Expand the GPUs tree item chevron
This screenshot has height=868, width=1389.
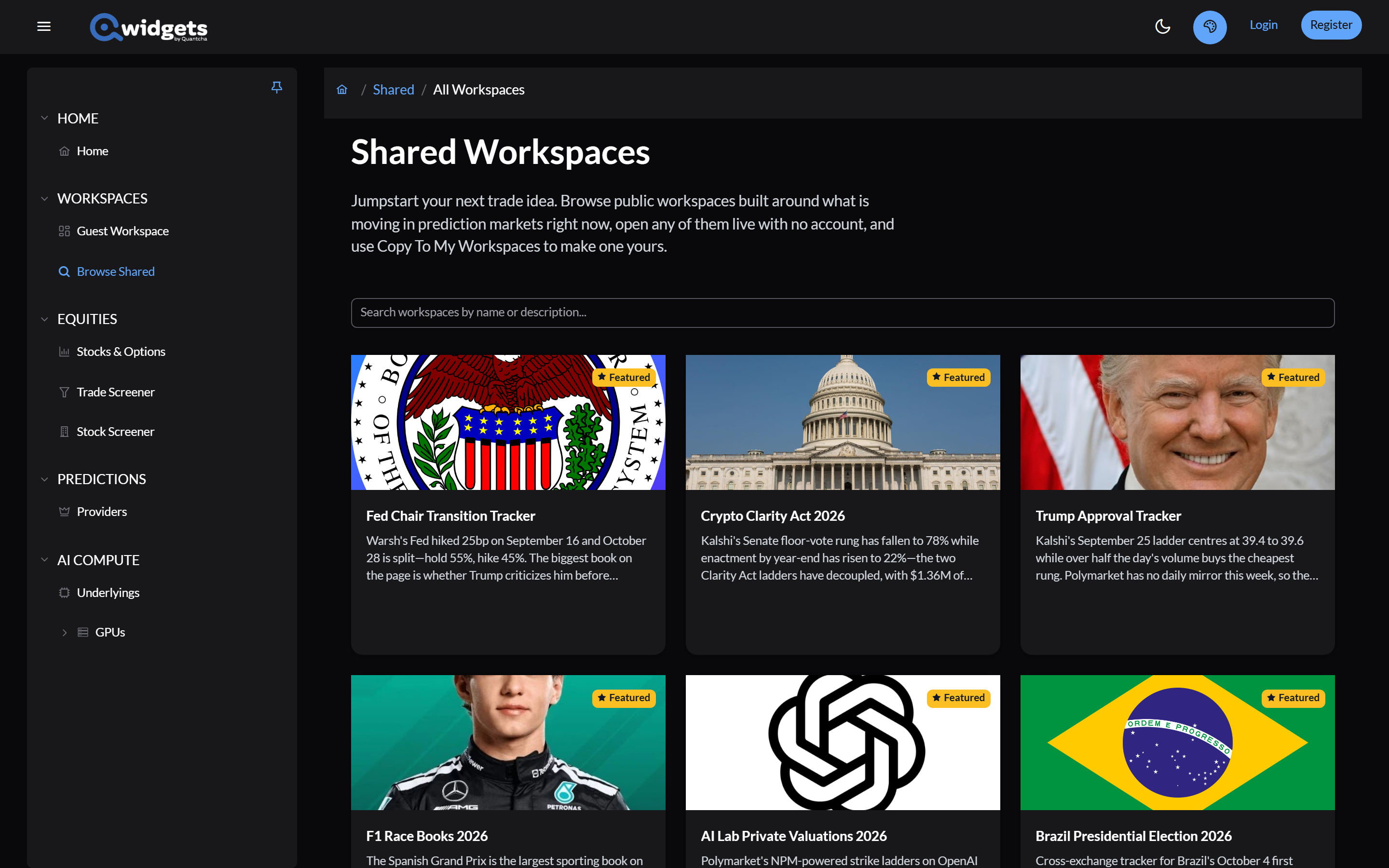pyautogui.click(x=64, y=632)
